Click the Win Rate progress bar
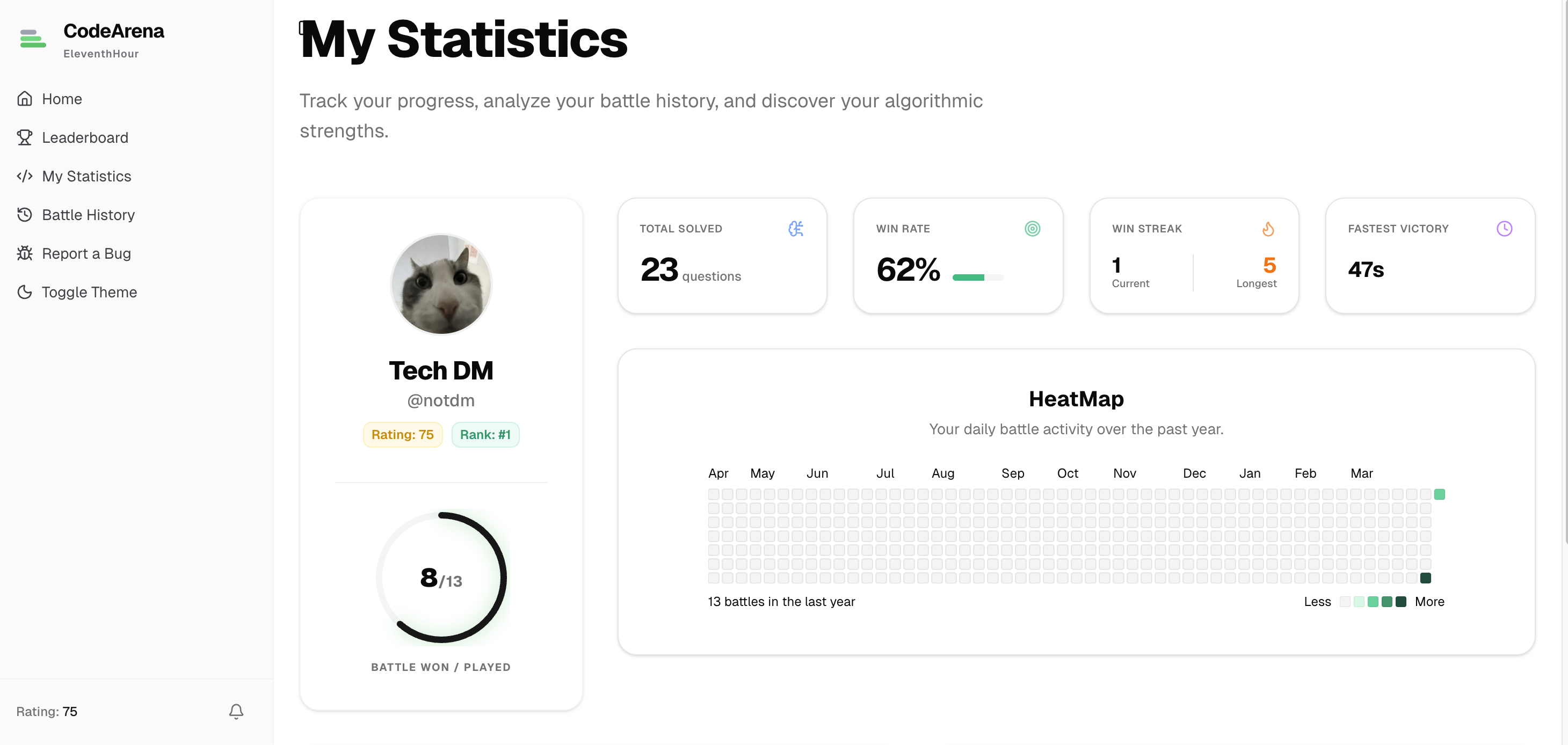The height and width of the screenshot is (745, 1568). click(x=977, y=277)
